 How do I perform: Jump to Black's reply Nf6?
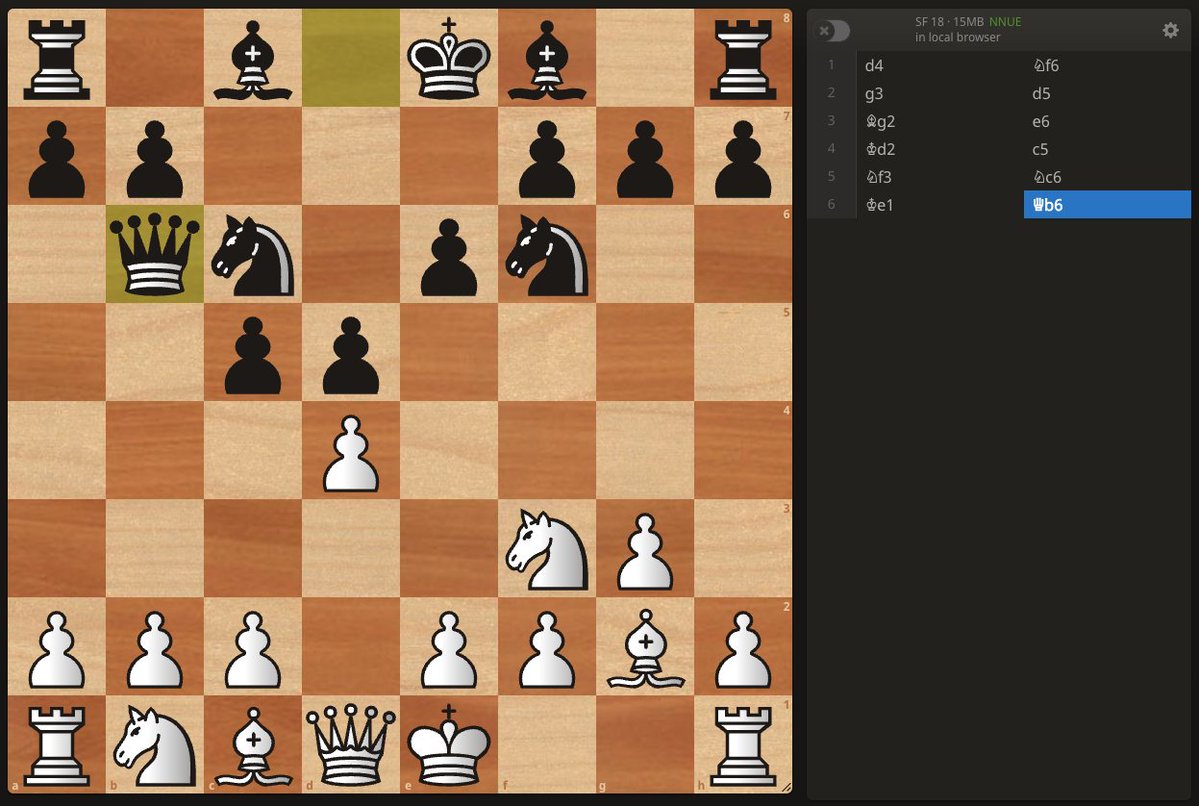click(1107, 65)
